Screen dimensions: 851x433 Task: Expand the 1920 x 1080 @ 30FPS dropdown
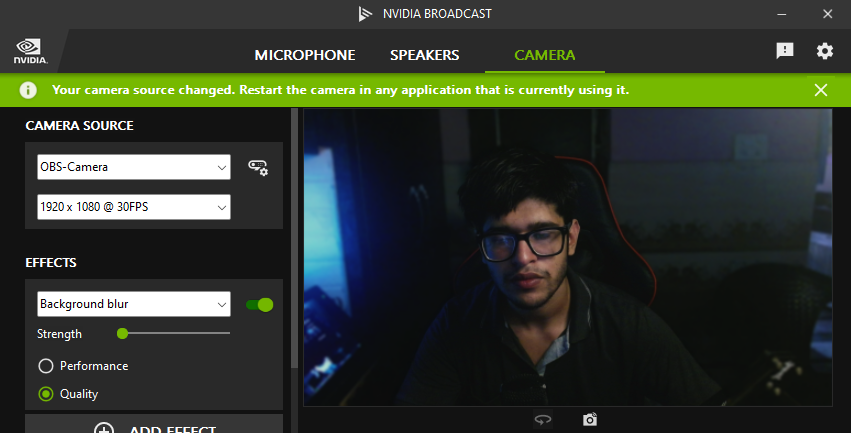(134, 207)
